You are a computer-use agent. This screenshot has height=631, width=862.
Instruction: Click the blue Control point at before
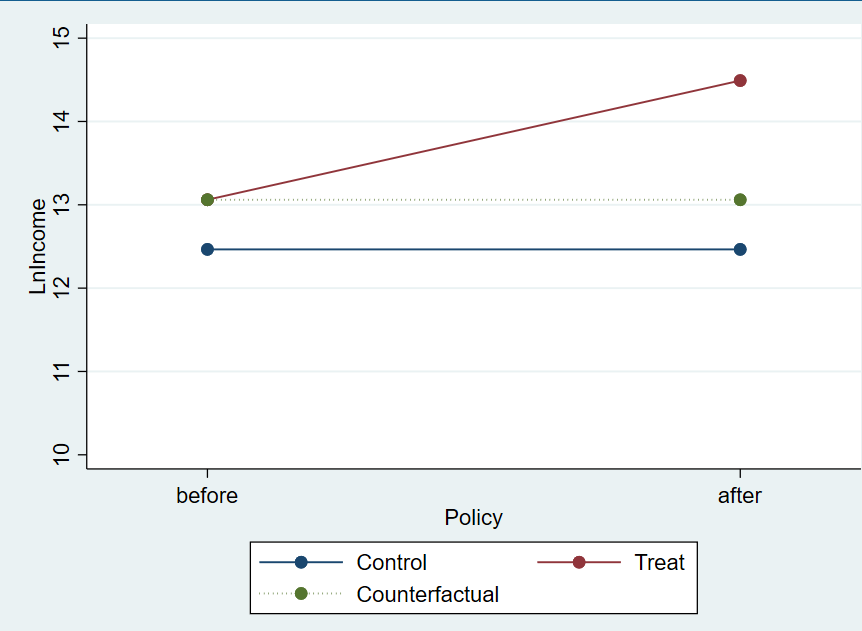[x=207, y=249]
